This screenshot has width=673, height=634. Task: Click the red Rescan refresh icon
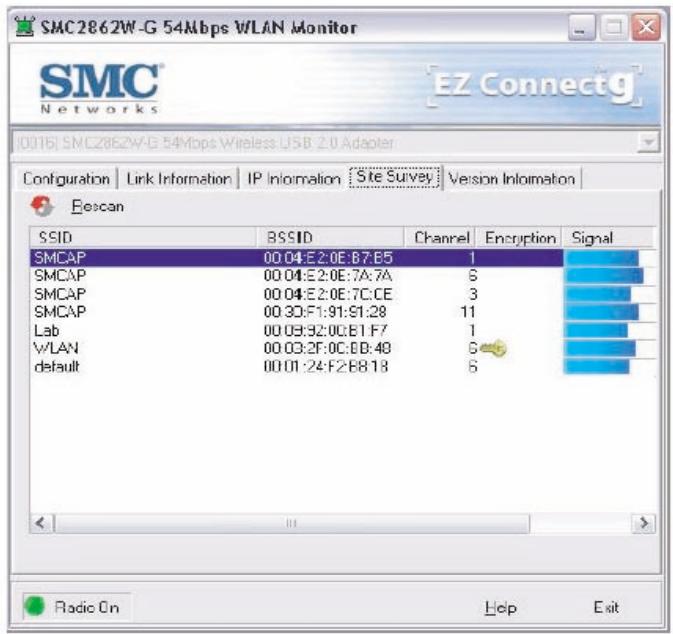[42, 206]
